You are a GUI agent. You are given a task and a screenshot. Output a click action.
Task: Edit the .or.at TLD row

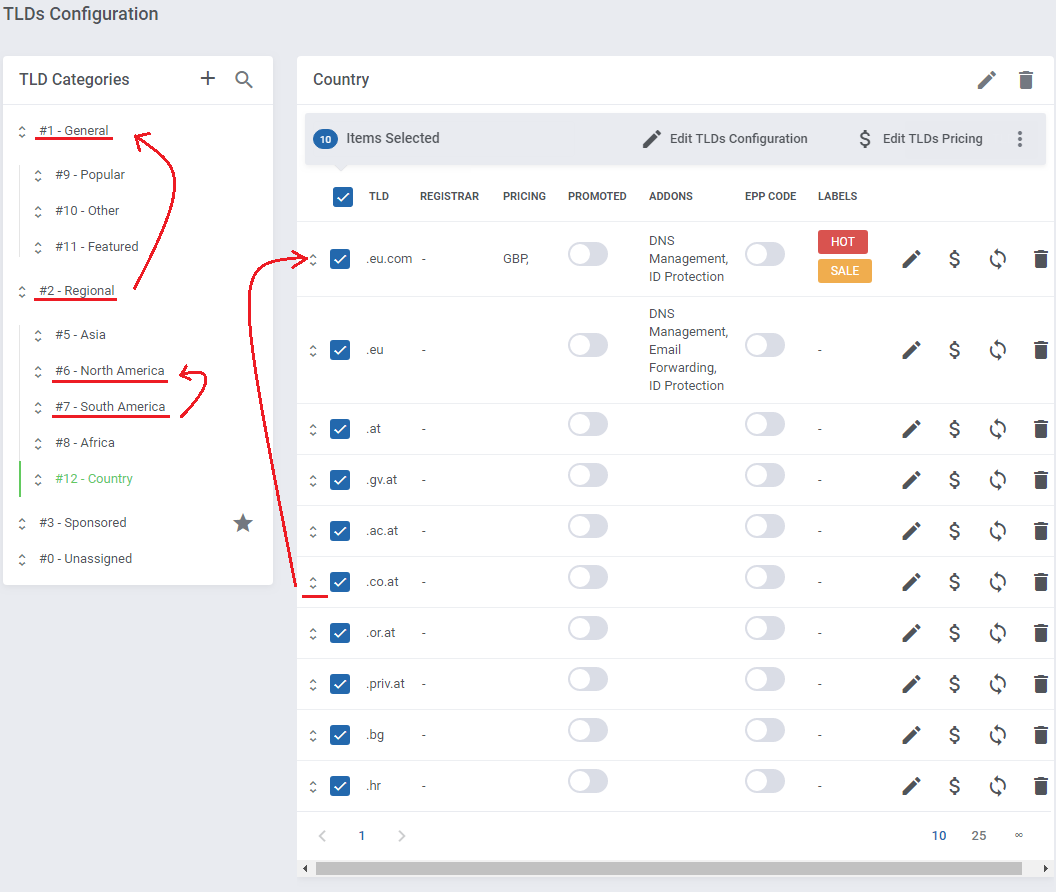(x=911, y=633)
